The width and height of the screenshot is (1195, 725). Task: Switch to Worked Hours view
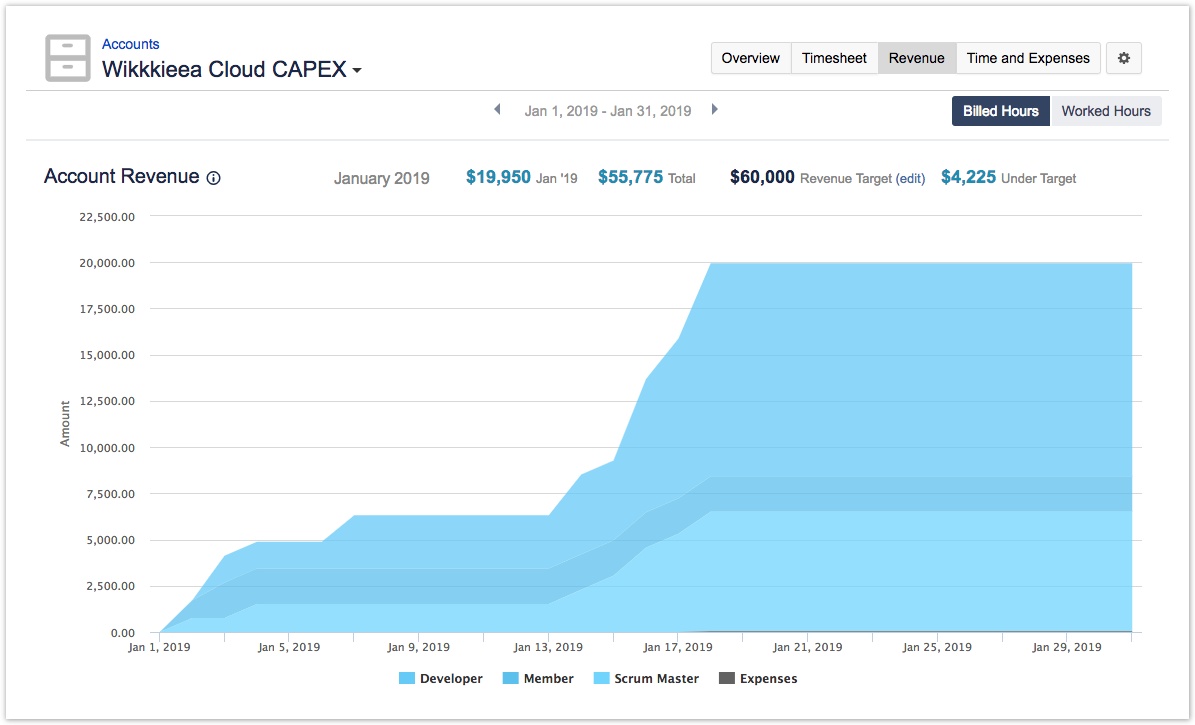click(1105, 111)
